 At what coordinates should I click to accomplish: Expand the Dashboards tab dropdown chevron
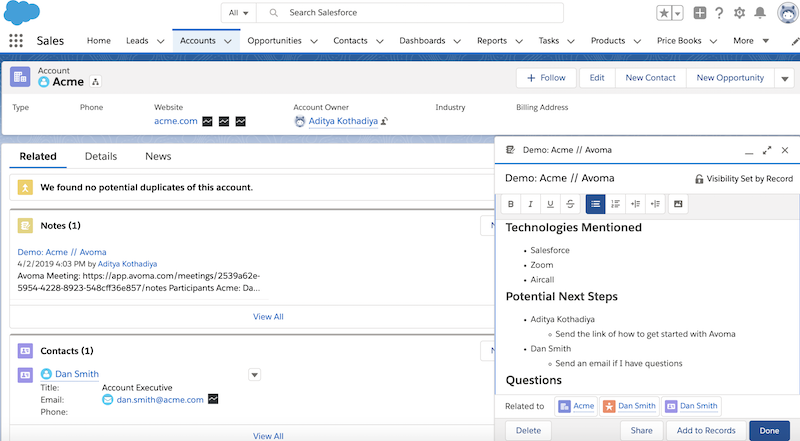click(457, 41)
